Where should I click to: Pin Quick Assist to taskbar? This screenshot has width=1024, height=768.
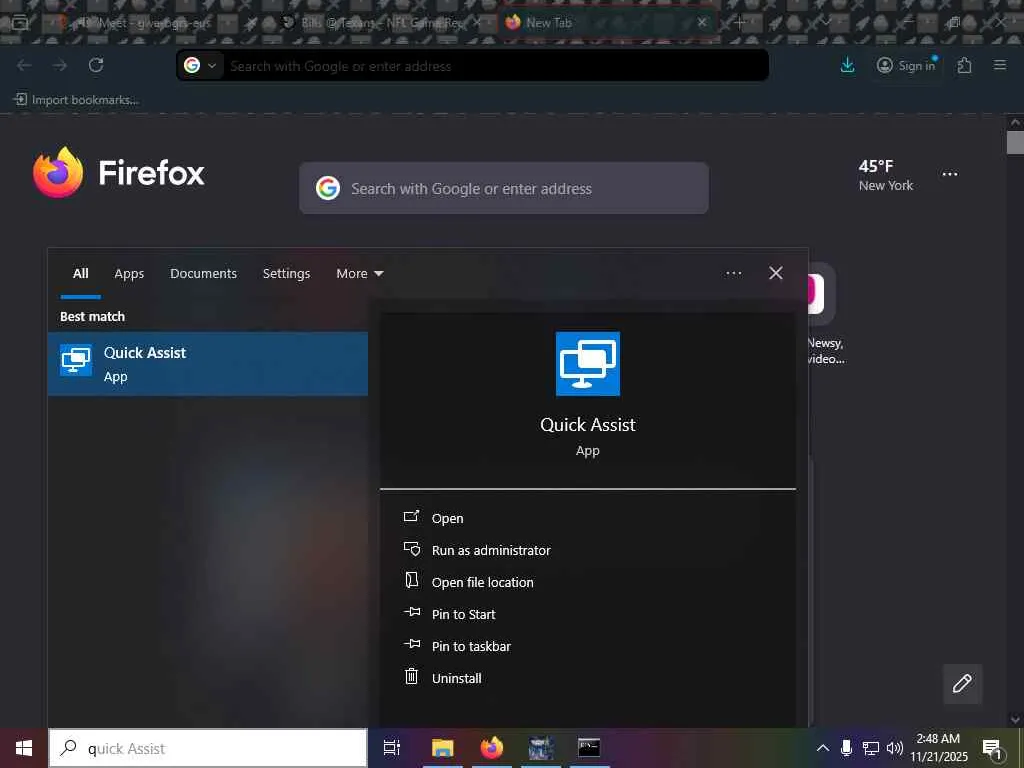(457, 646)
